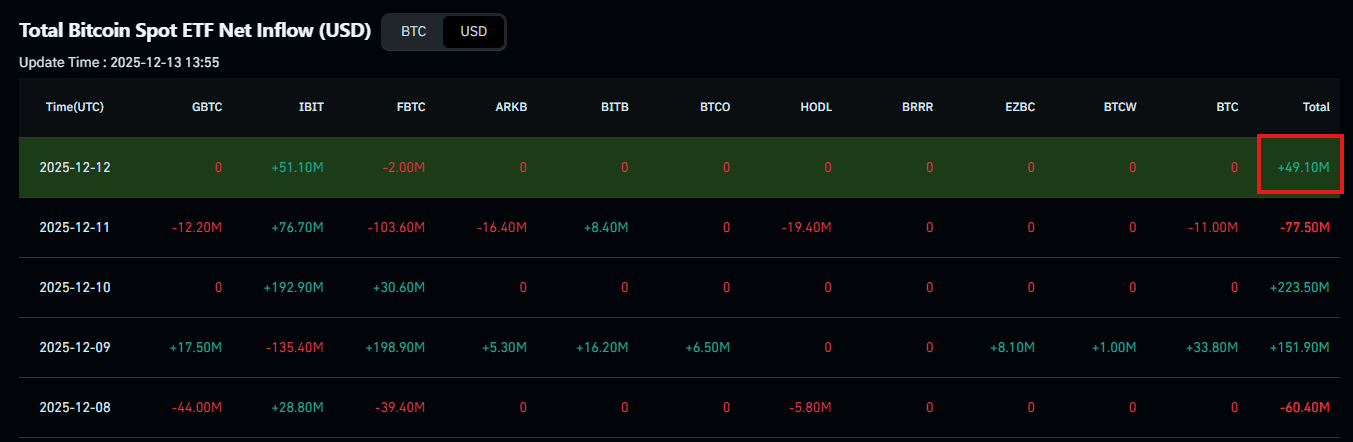Click the HODL column header
Screen dimensions: 1353x442
click(x=816, y=107)
